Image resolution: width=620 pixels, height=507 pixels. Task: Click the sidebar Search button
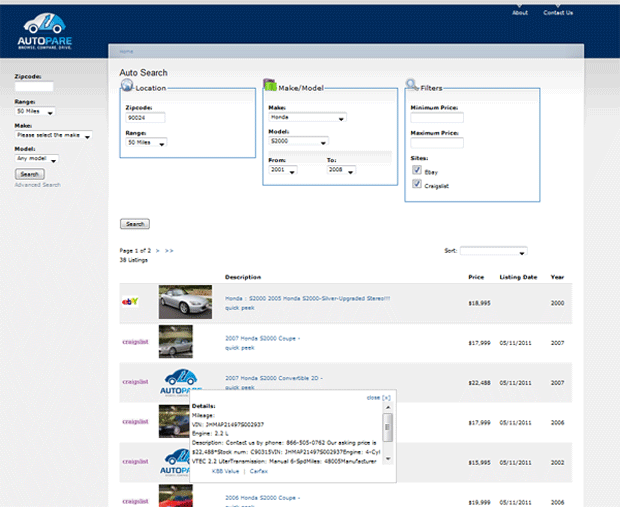pos(30,174)
